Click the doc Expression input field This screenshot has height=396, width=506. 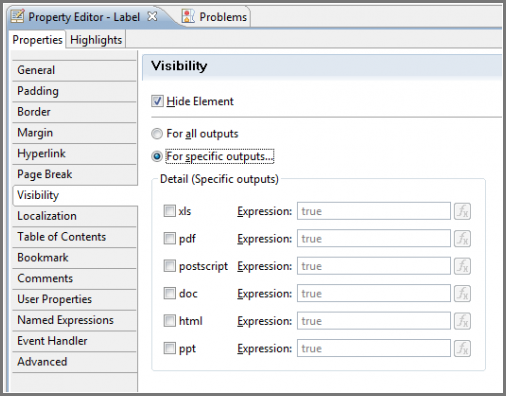[x=374, y=294]
